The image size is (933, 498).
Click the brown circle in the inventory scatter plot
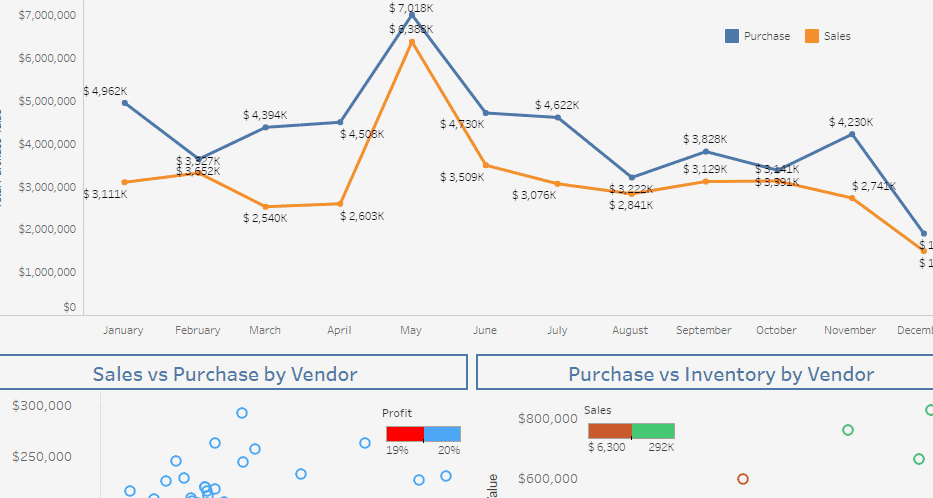(743, 479)
